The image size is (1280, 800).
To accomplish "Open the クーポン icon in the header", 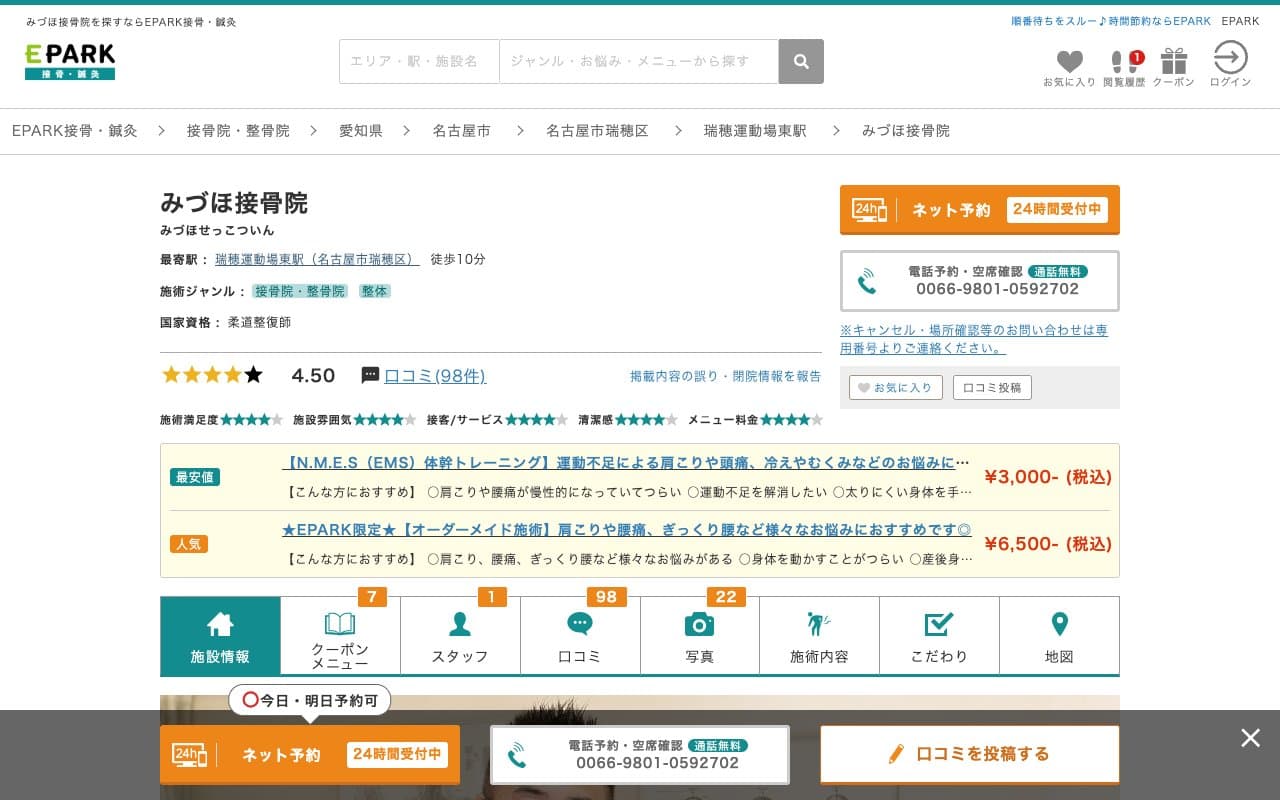I will [1173, 62].
